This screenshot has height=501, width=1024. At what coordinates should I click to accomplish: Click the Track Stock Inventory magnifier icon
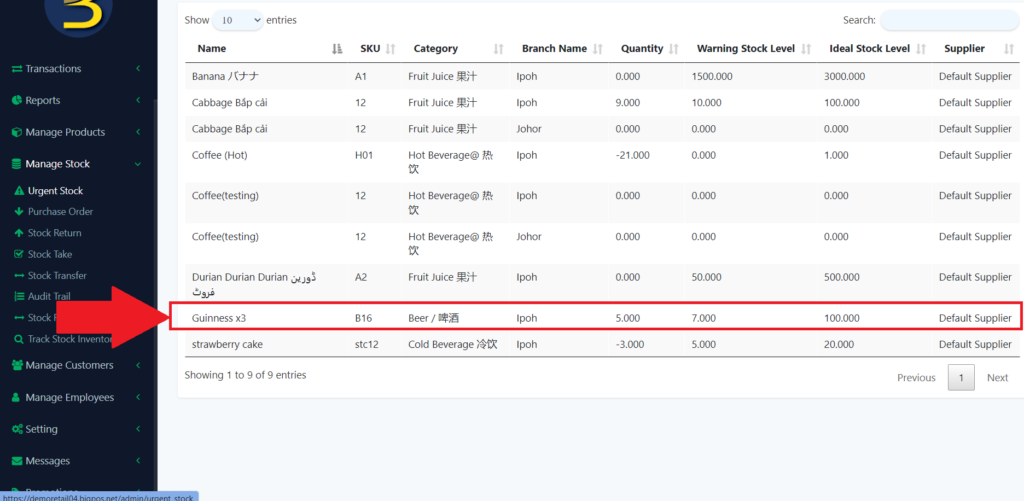(x=19, y=340)
